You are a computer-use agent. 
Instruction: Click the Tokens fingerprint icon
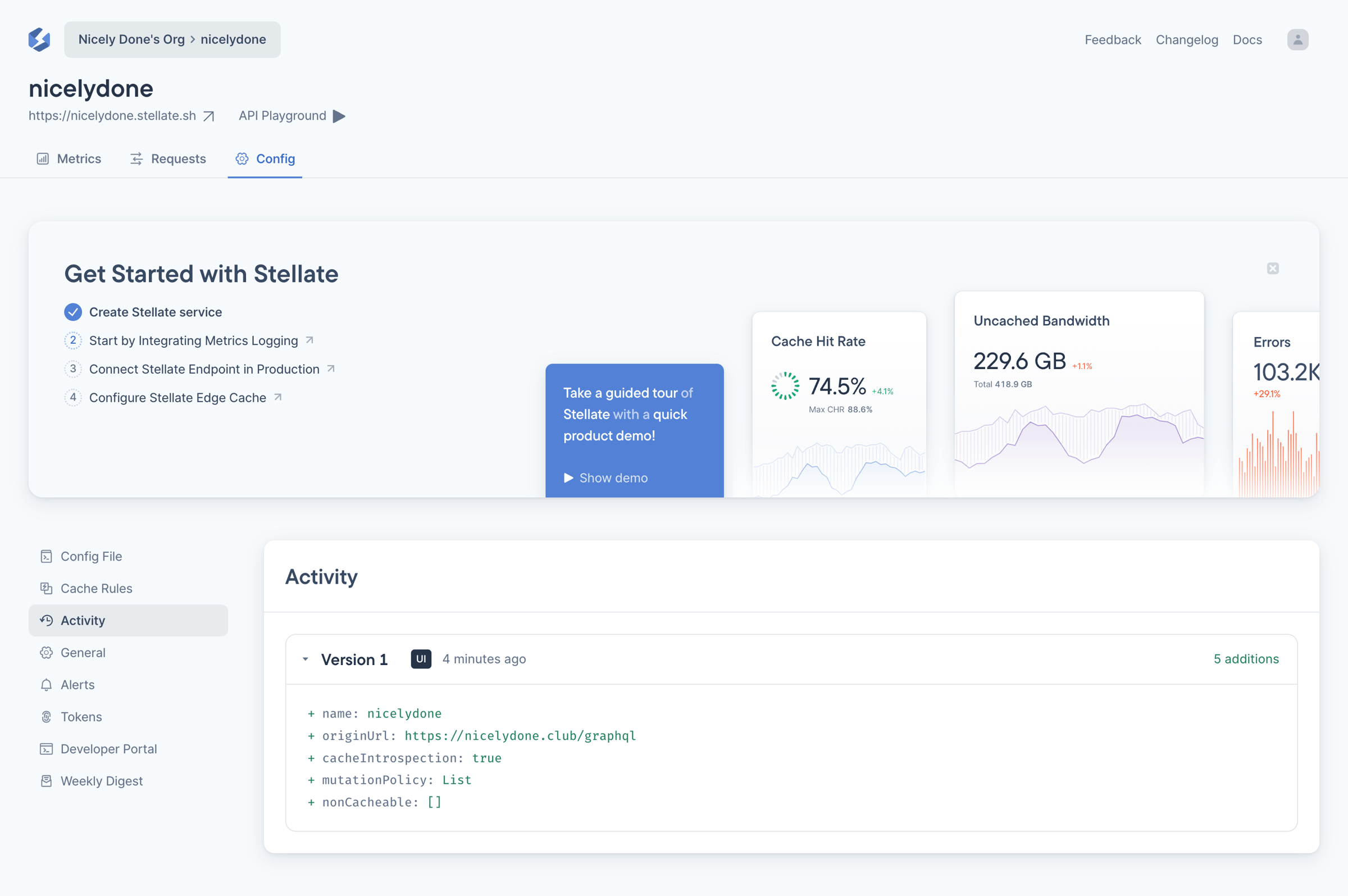(46, 717)
